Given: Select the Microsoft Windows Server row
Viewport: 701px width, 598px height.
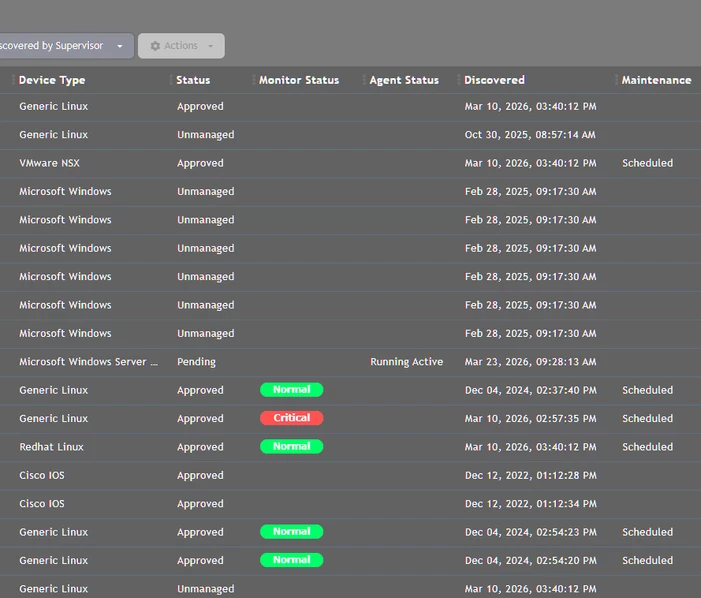Looking at the screenshot, I should tap(350, 362).
